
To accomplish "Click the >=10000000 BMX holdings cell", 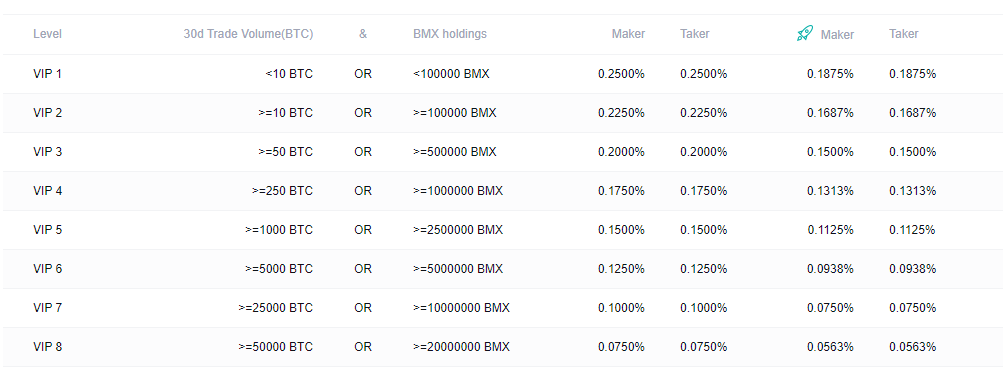I will pos(462,308).
